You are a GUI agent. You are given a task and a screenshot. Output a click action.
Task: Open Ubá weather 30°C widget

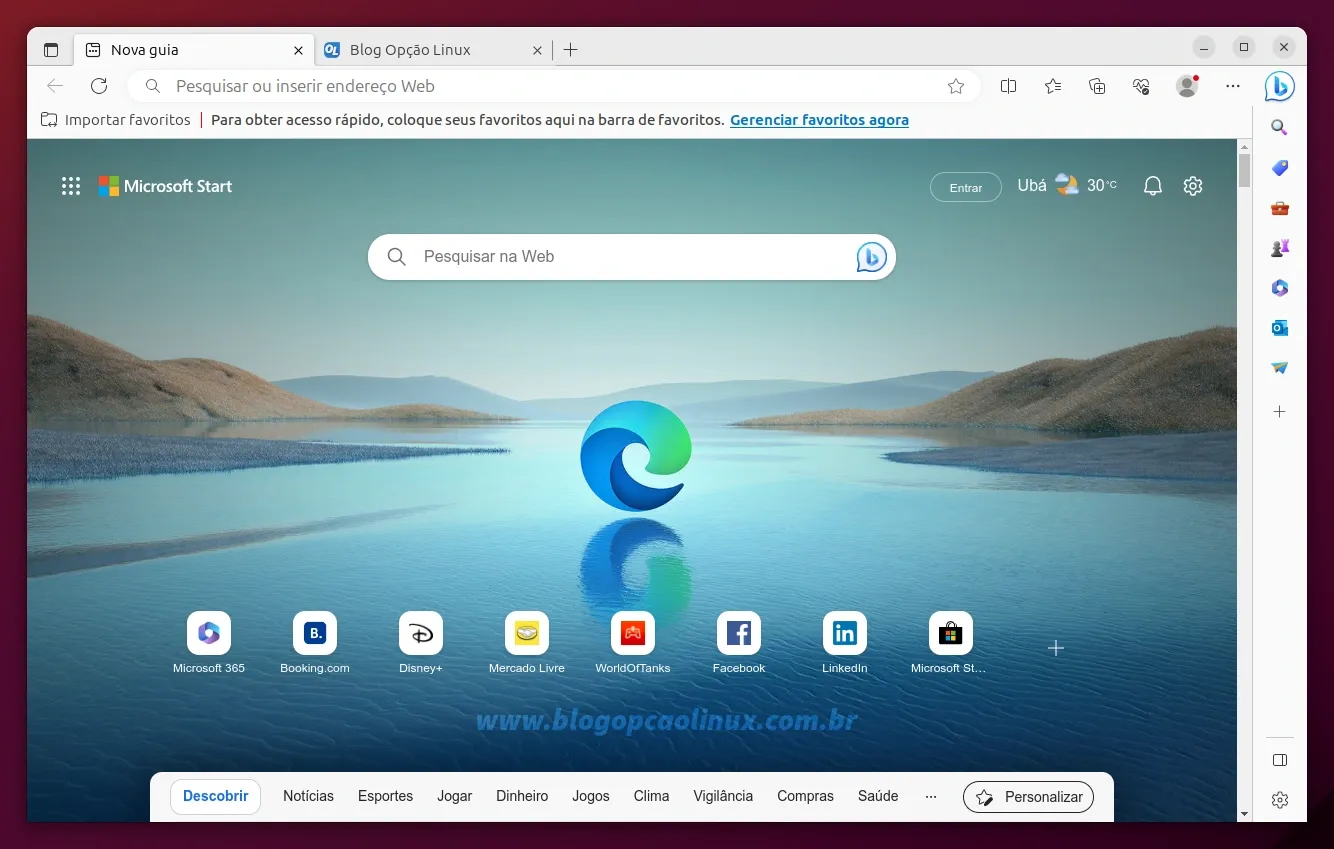pos(1067,186)
